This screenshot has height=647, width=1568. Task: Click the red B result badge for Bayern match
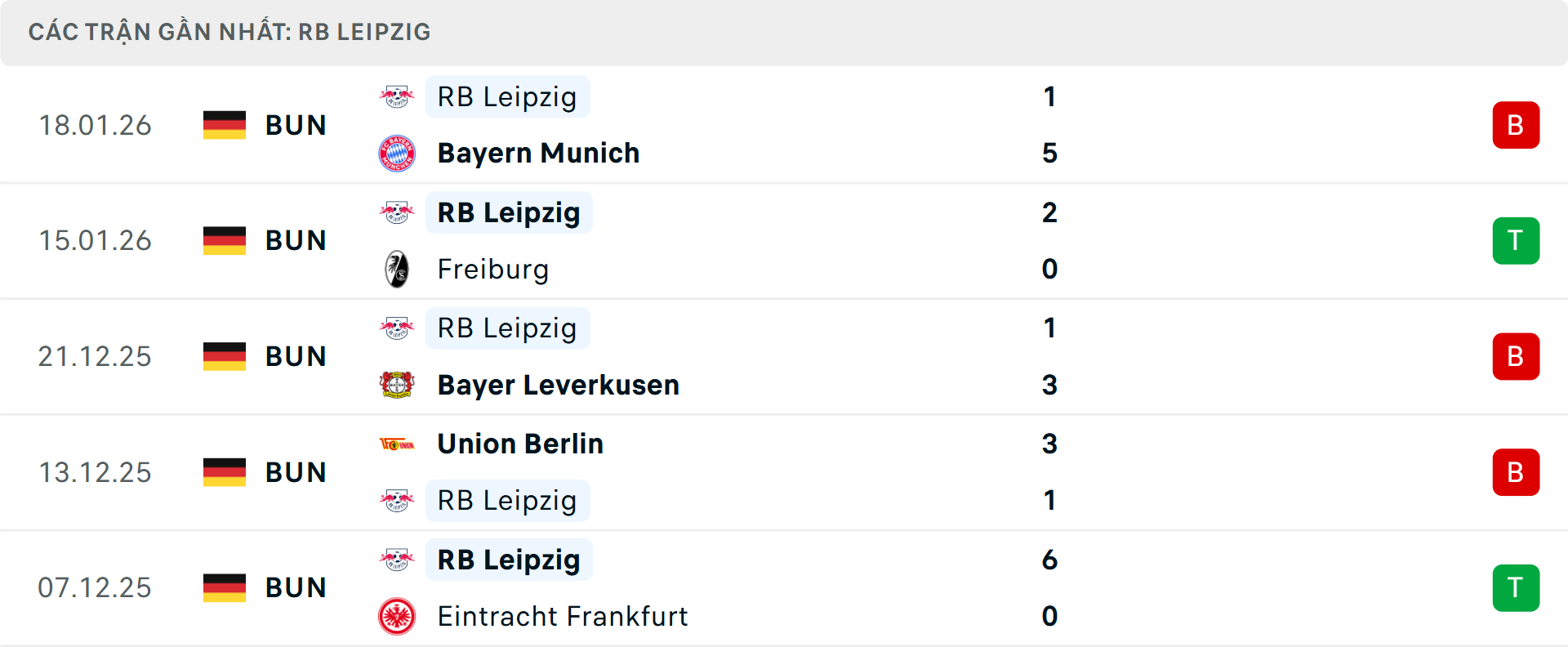pyautogui.click(x=1516, y=125)
